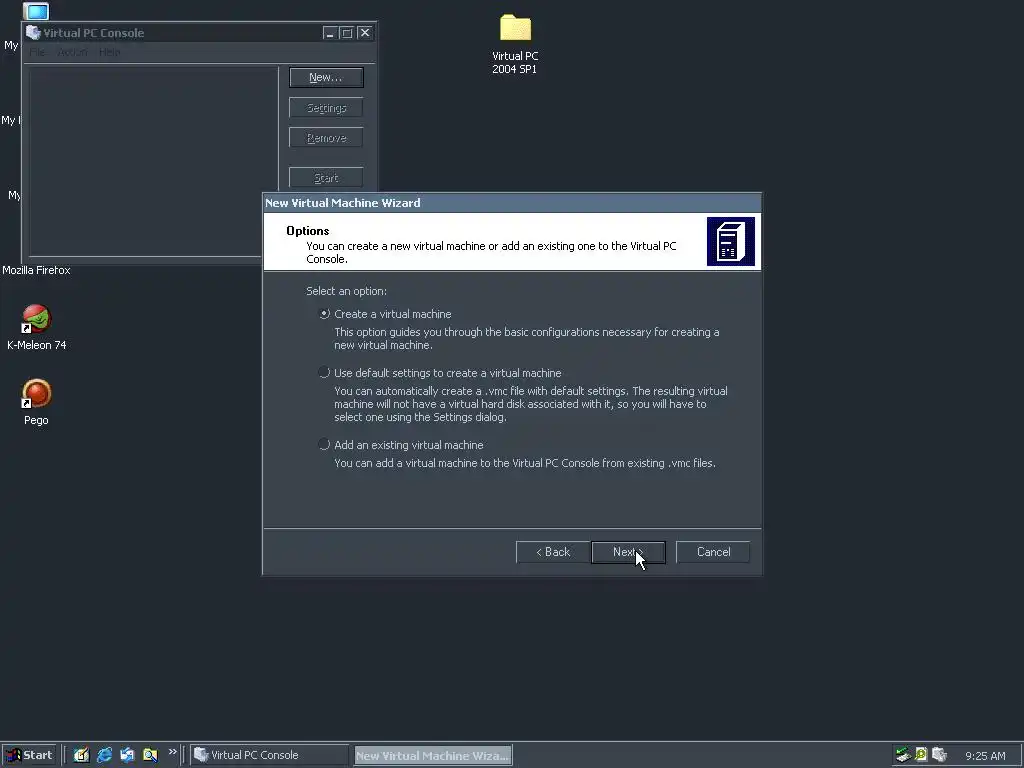Image resolution: width=1024 pixels, height=768 pixels.
Task: Click New... in the Virtual PC Console
Action: click(326, 77)
